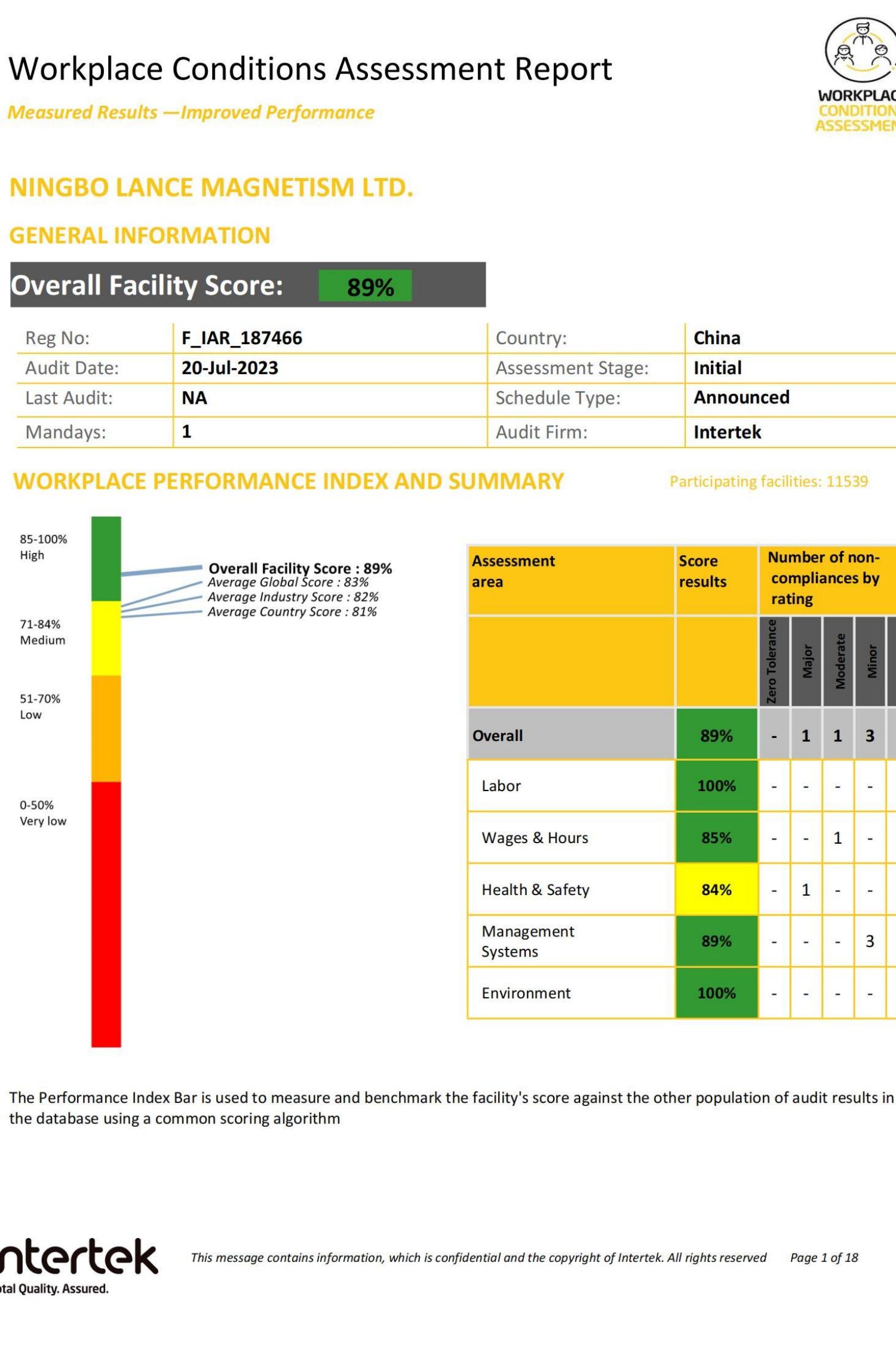Click the 'Wages & Hours' row label
The width and height of the screenshot is (896, 1345).
(535, 838)
